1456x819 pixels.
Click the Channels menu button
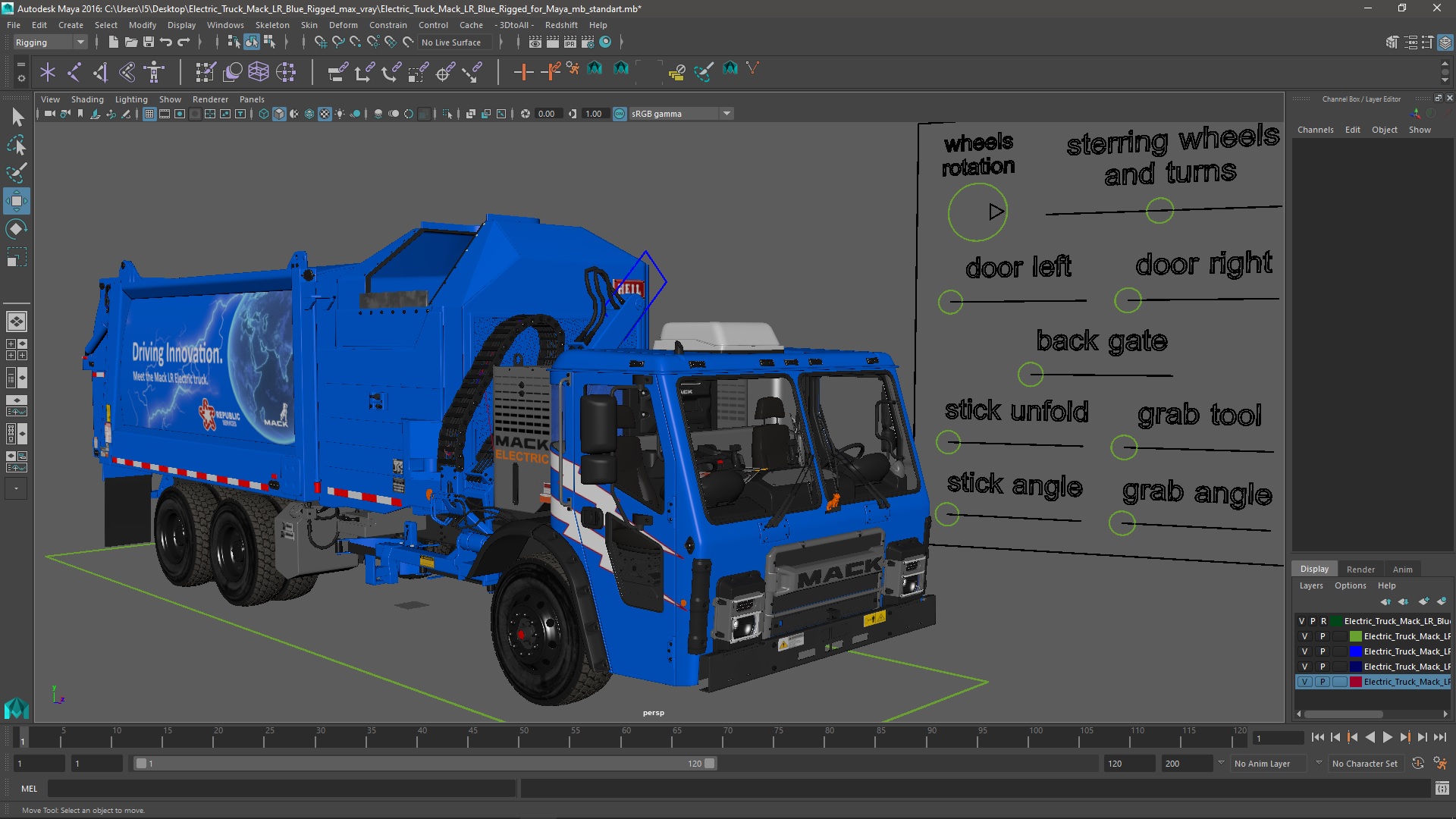click(1315, 130)
